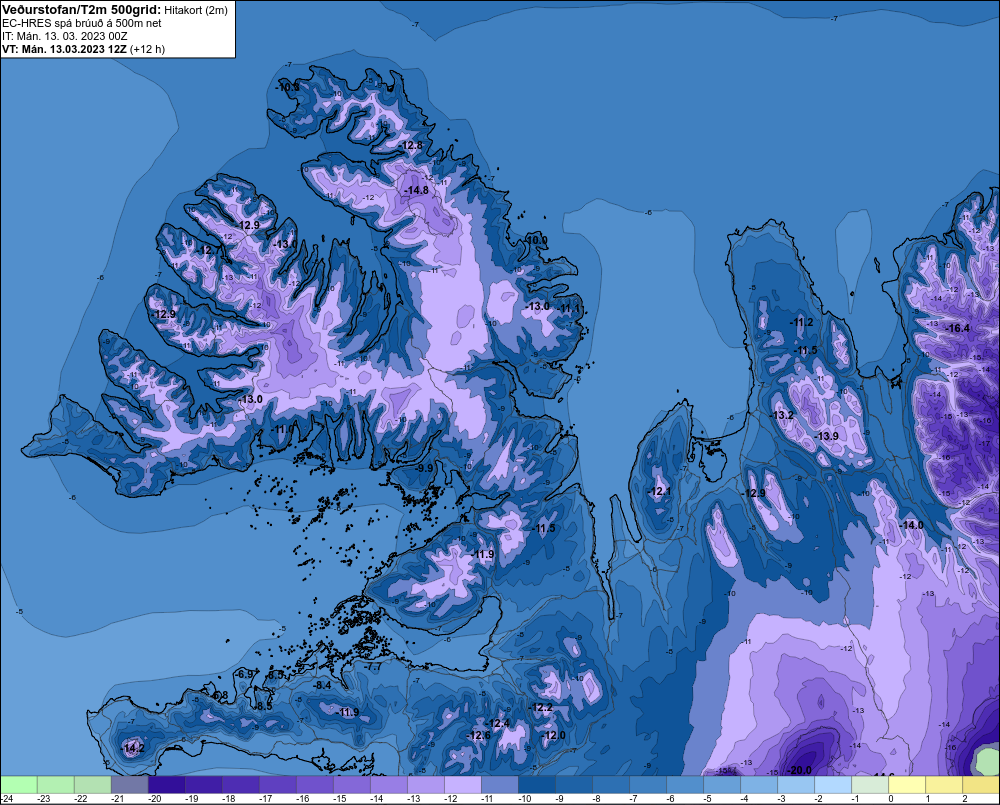This screenshot has height=805, width=1000.
Task: Select legend swatch between -7 and -6
Action: [x=648, y=784]
